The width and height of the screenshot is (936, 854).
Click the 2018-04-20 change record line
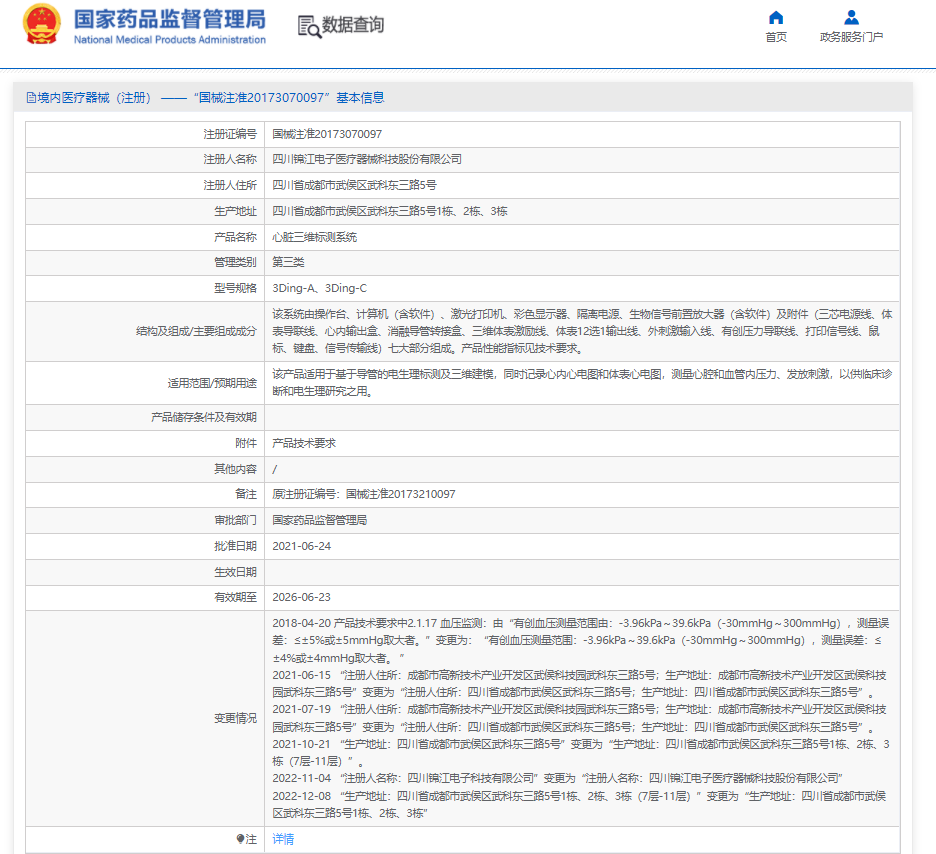[581, 640]
